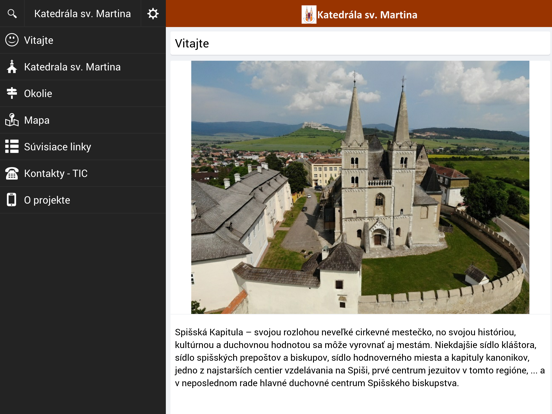Click the orange header title text
Image resolution: width=552 pixels, height=414 pixels.
coord(367,15)
